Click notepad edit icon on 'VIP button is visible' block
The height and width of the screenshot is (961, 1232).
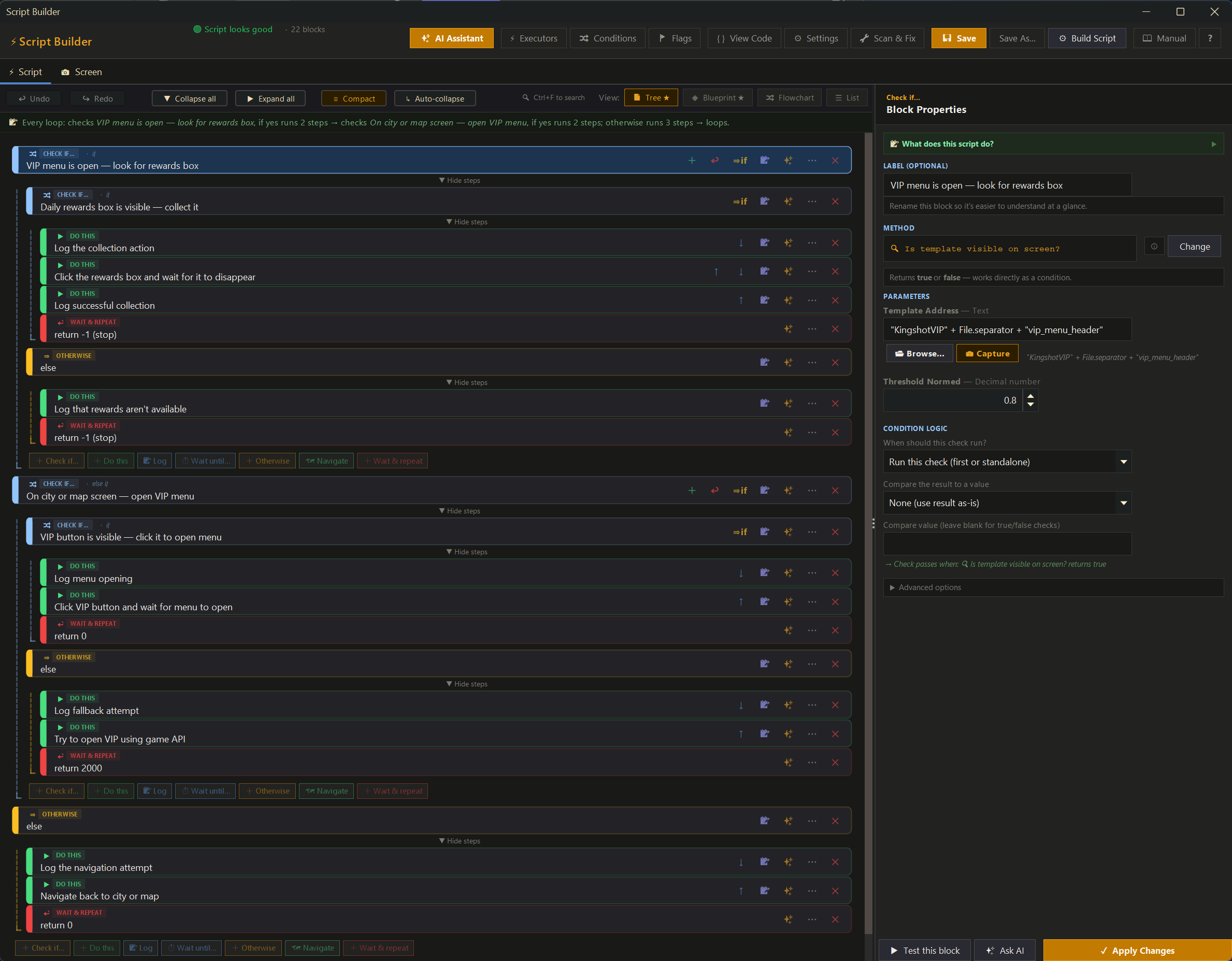point(764,531)
